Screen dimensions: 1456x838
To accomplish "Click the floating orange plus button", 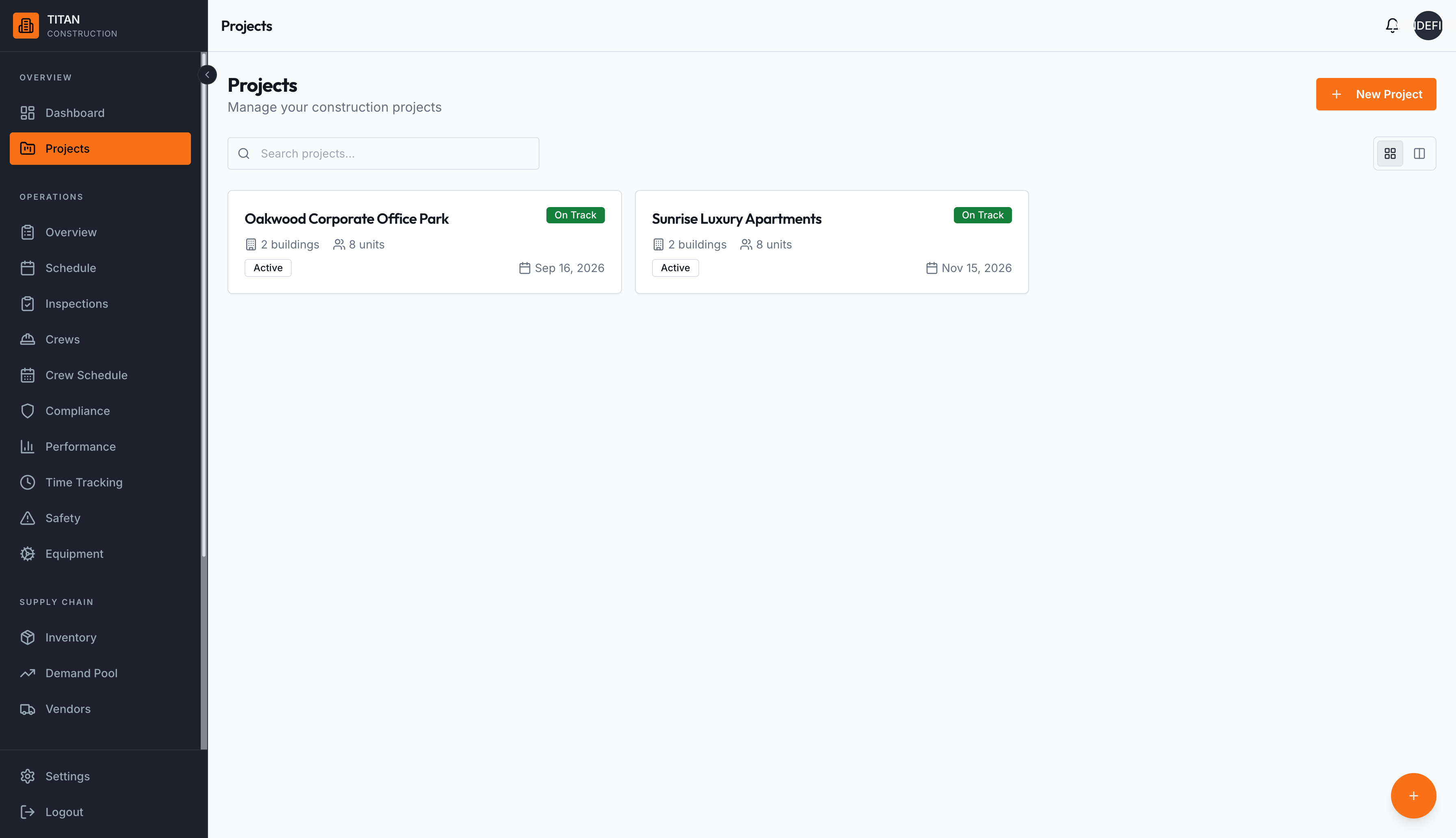I will (1413, 795).
